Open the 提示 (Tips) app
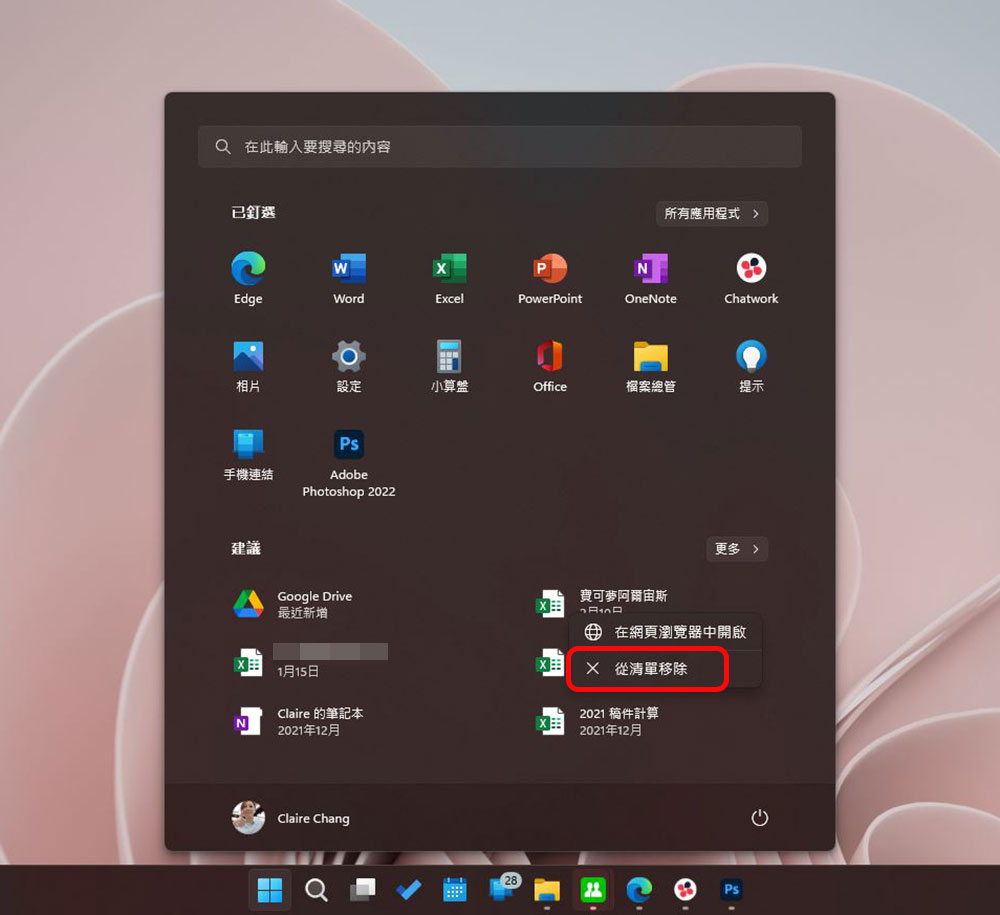This screenshot has width=1000, height=915. tap(751, 366)
